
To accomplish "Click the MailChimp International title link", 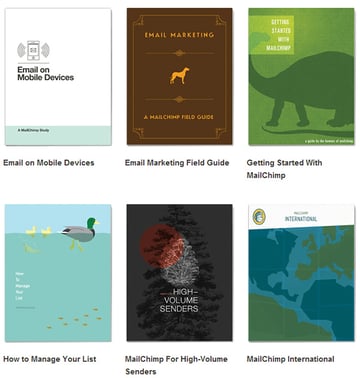I will pos(290,359).
